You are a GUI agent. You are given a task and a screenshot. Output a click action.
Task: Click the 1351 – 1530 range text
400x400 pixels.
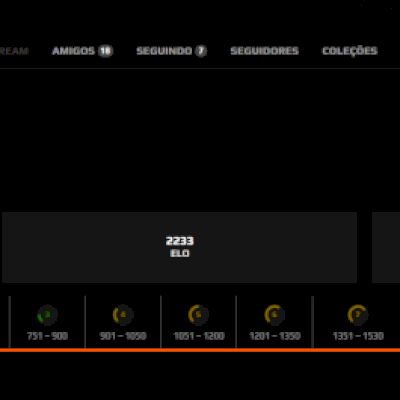[x=358, y=336]
